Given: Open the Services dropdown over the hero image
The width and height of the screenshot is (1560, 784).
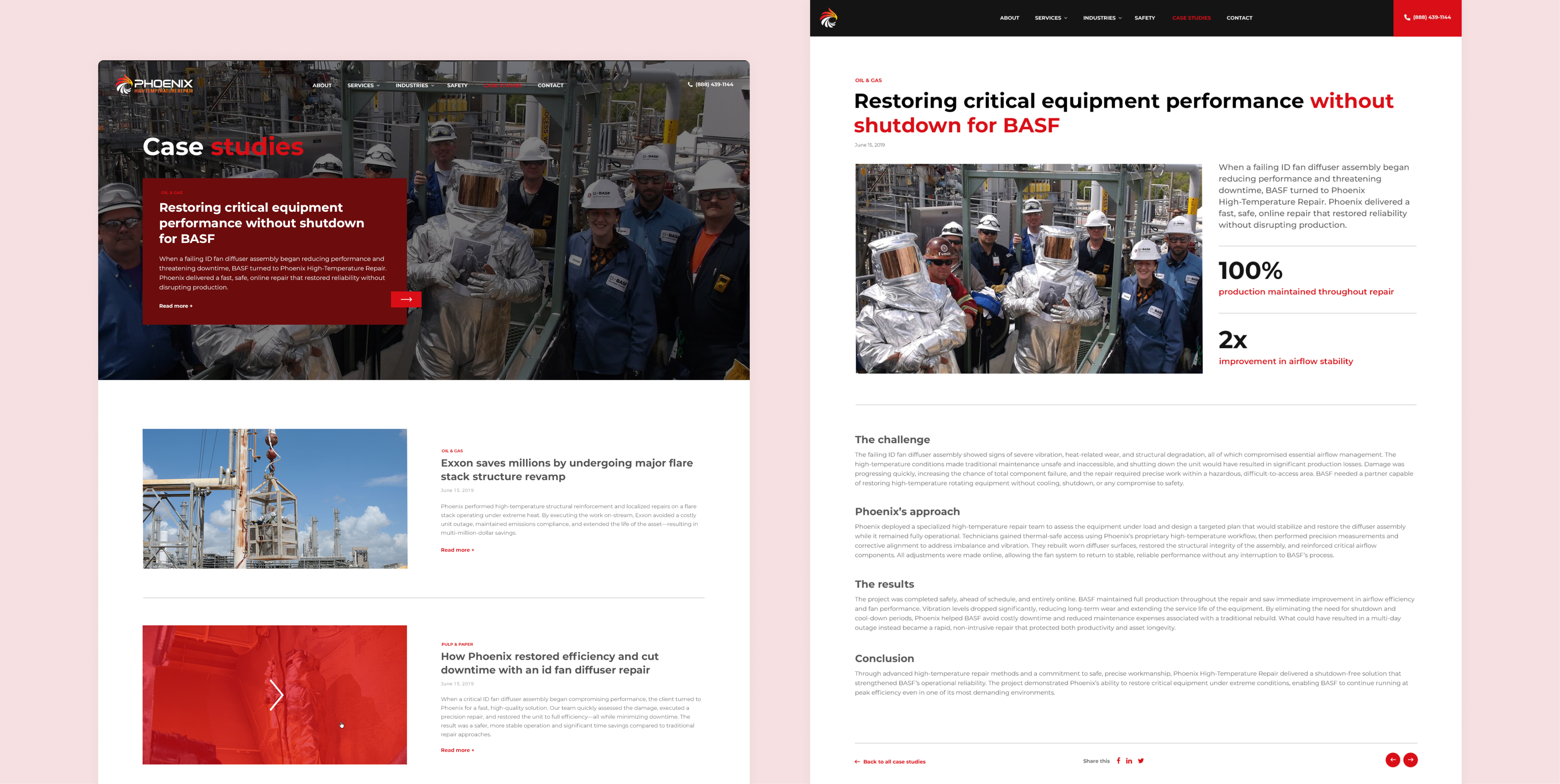Looking at the screenshot, I should (363, 85).
